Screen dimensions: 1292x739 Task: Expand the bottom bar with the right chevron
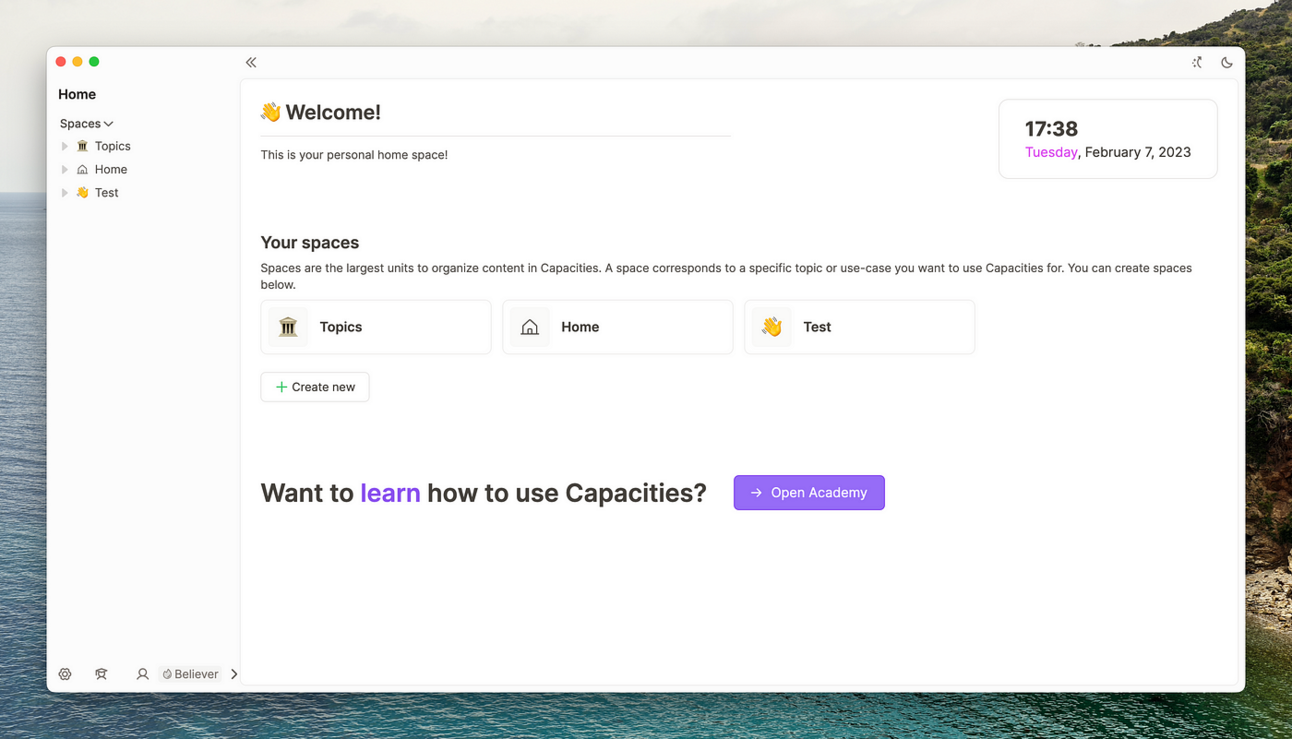tap(233, 673)
